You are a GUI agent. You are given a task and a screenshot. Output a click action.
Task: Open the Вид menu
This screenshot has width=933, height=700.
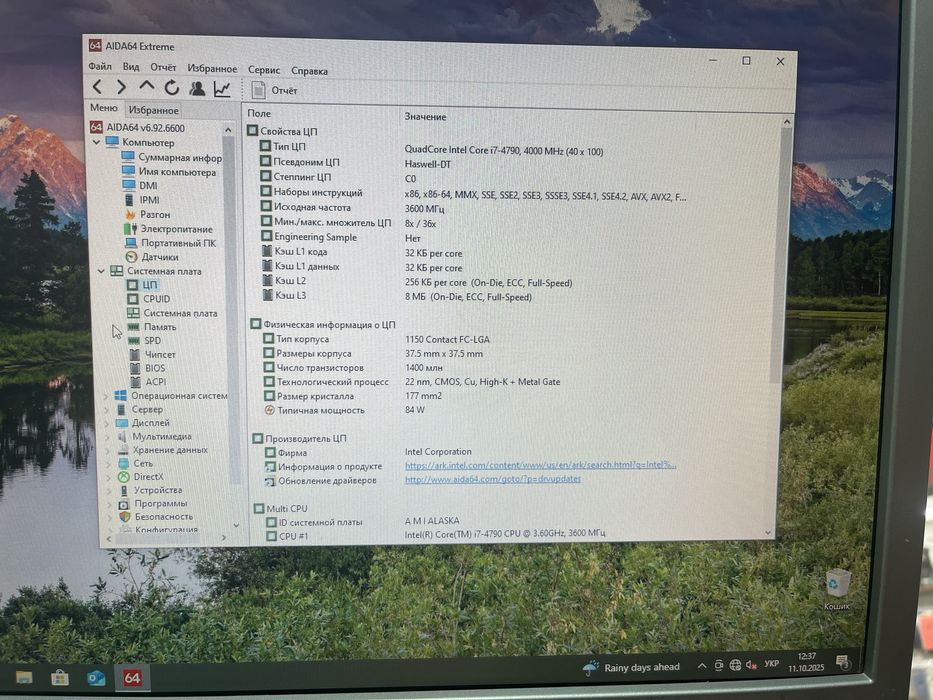pos(131,67)
